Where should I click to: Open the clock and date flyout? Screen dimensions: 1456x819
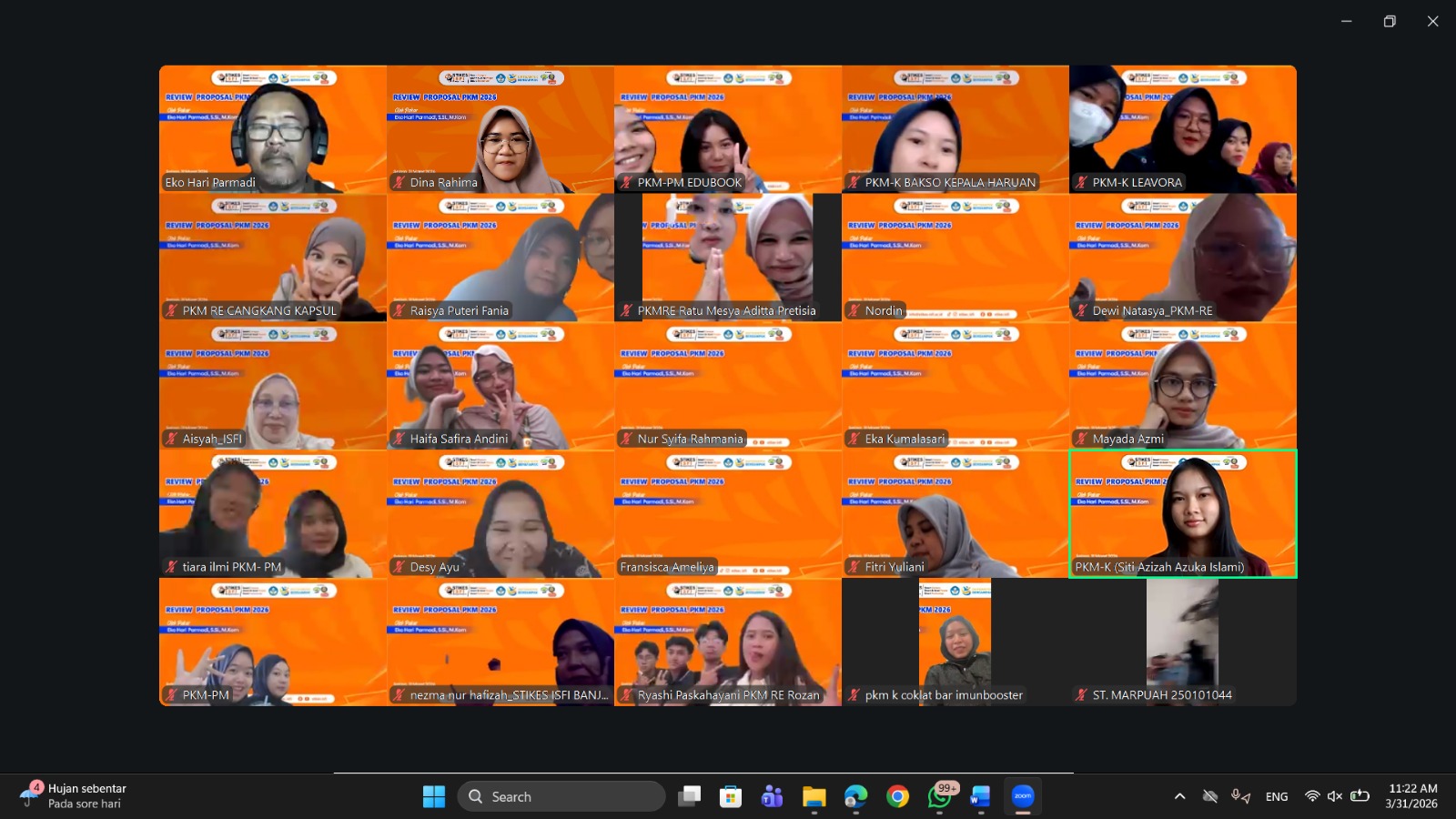(x=1411, y=796)
